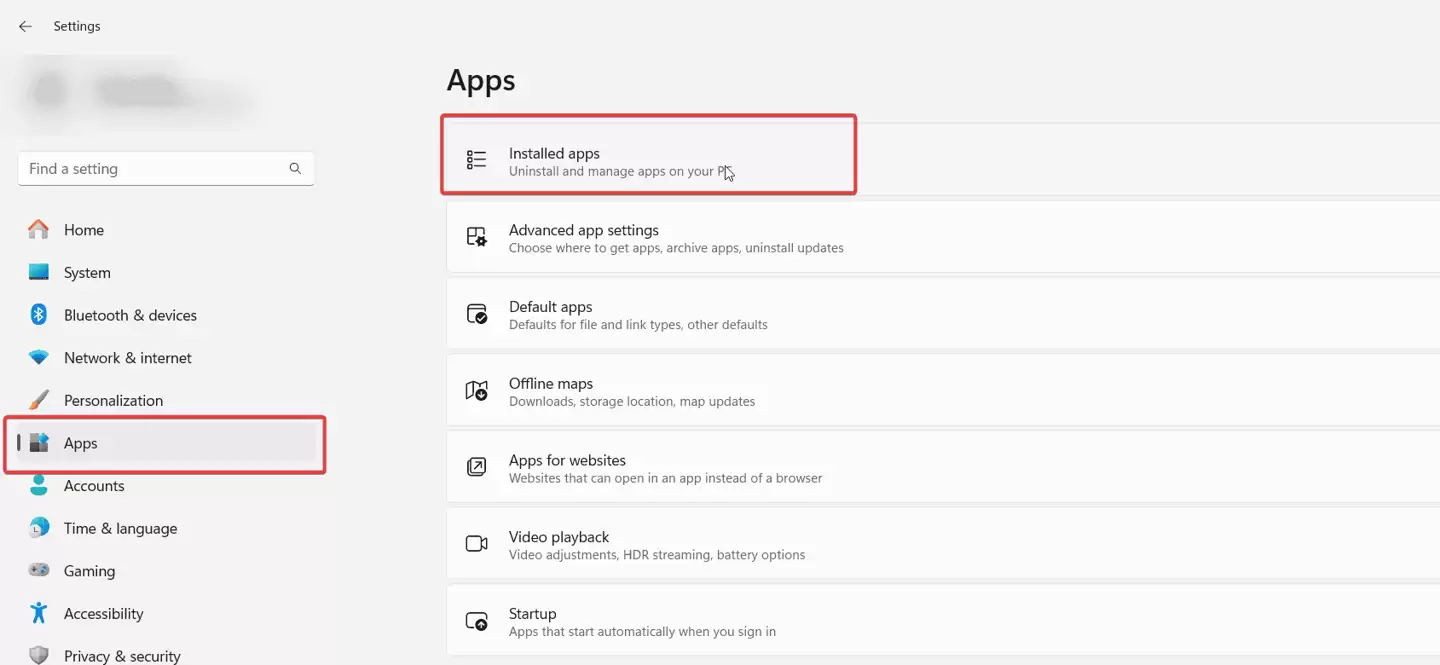Click the Bluetooth & devices icon

point(39,315)
